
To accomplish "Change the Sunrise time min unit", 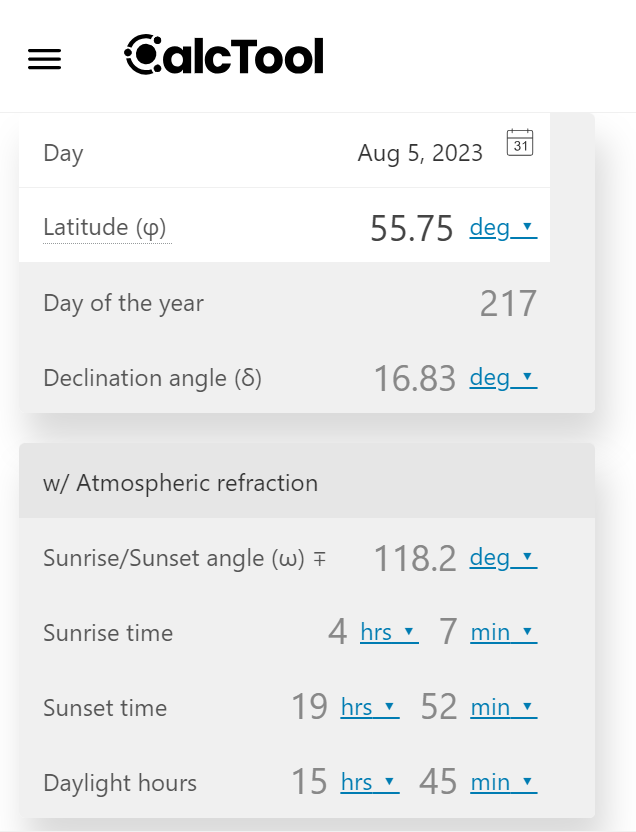I will [x=504, y=632].
